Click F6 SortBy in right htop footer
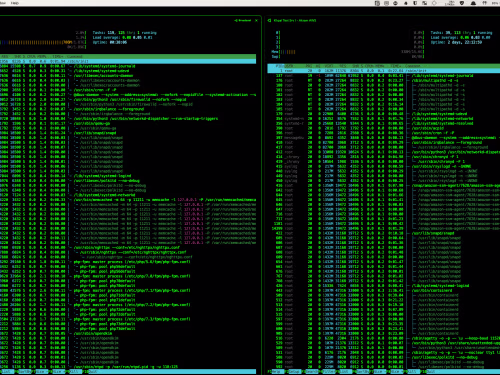The width and height of the screenshot is (500, 375). 361,371
